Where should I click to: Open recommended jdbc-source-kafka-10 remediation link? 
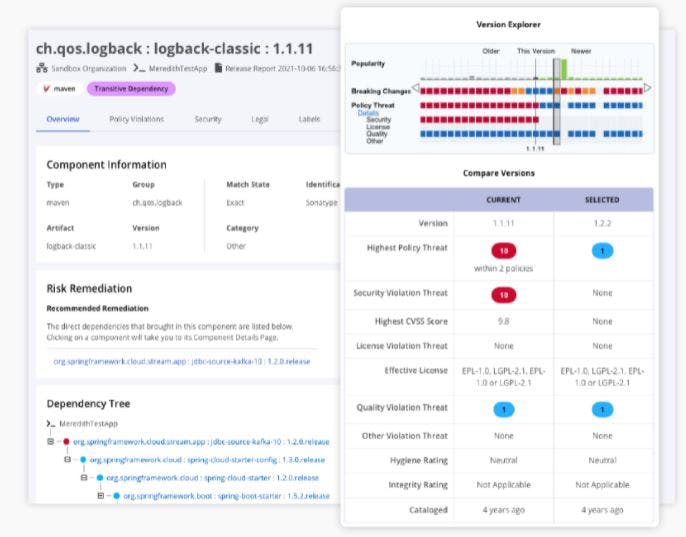pos(182,361)
